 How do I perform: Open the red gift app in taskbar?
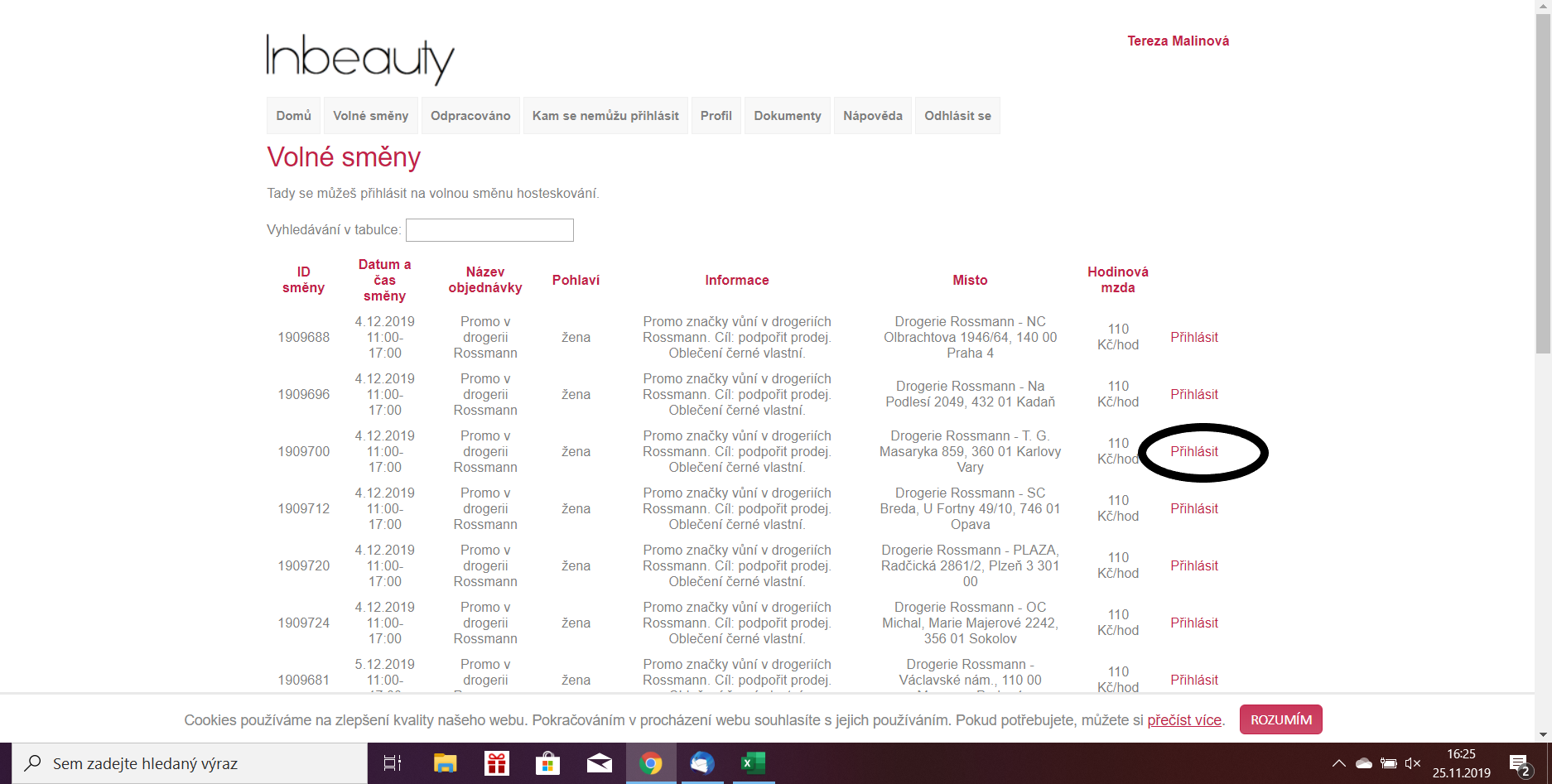coord(497,763)
